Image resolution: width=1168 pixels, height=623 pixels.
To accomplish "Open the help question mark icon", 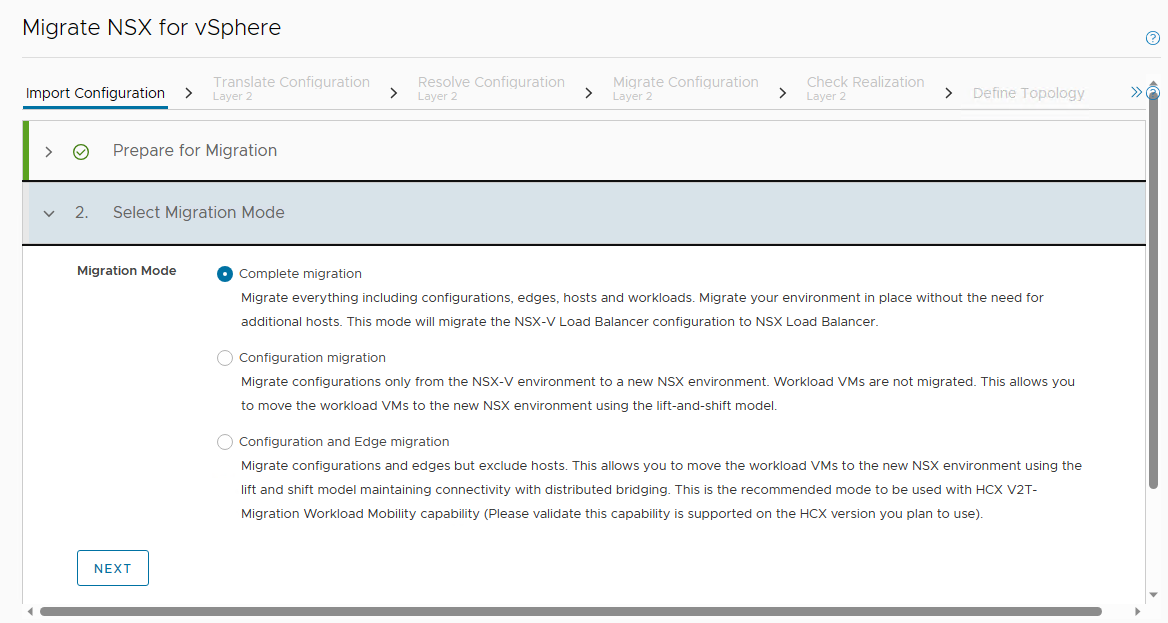I will click(1152, 38).
